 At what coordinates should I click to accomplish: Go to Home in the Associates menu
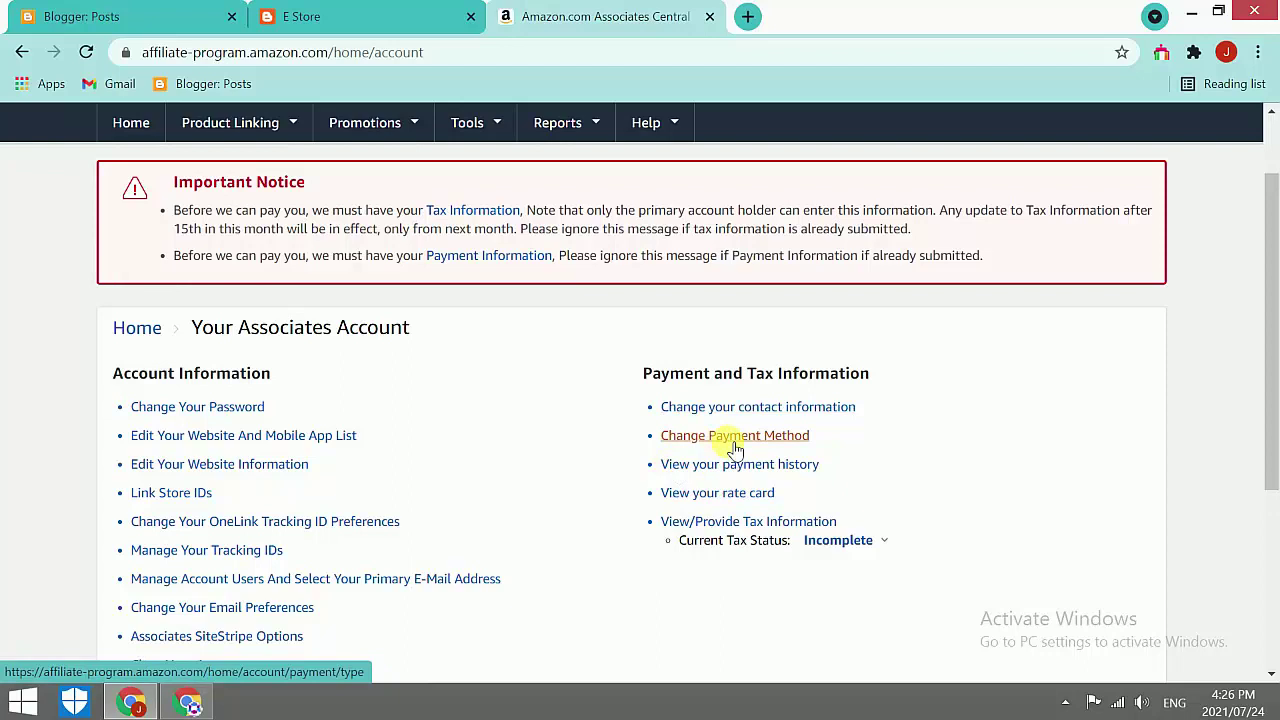pos(131,122)
